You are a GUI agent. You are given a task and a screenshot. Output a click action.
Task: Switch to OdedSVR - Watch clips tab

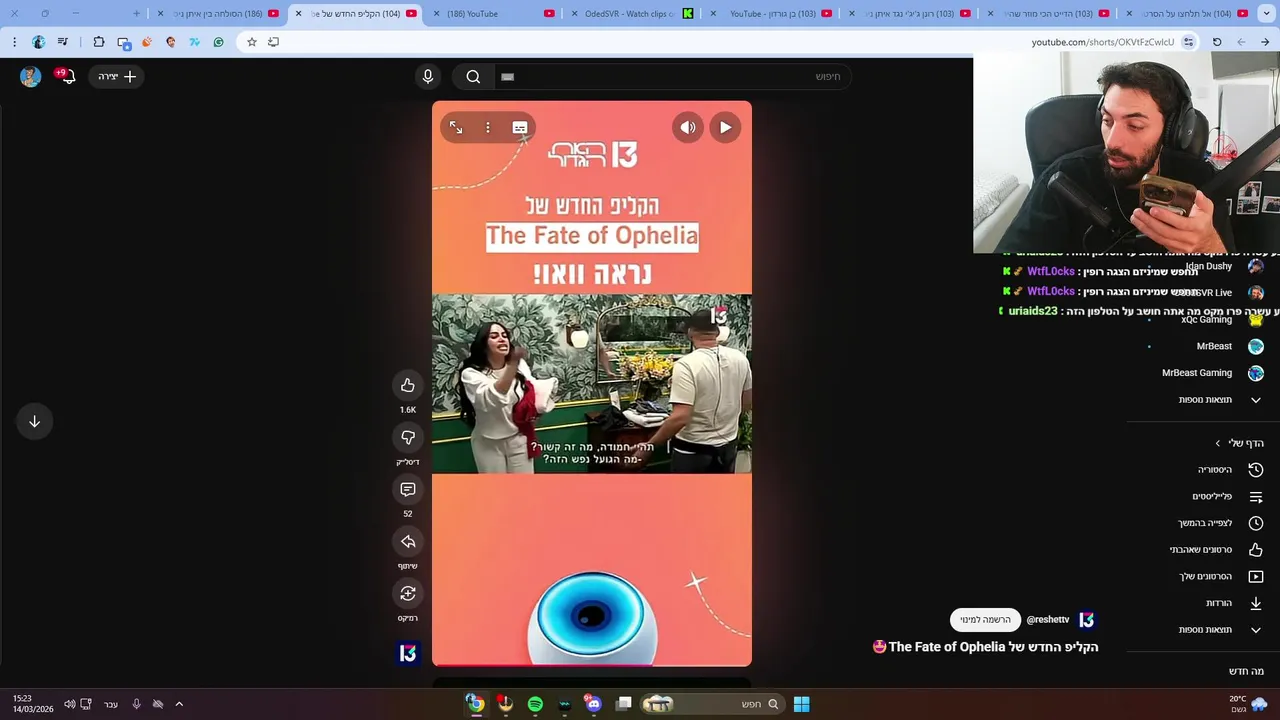(x=638, y=14)
